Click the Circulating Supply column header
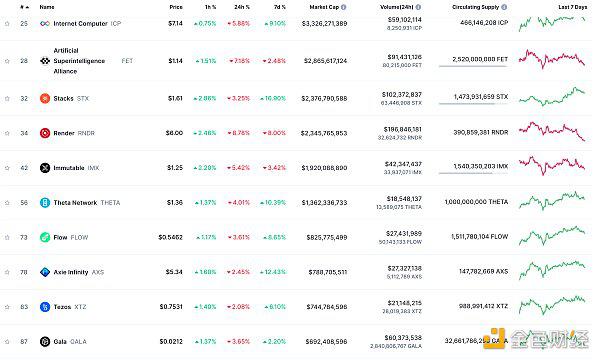The height and width of the screenshot is (360, 600). click(475, 7)
